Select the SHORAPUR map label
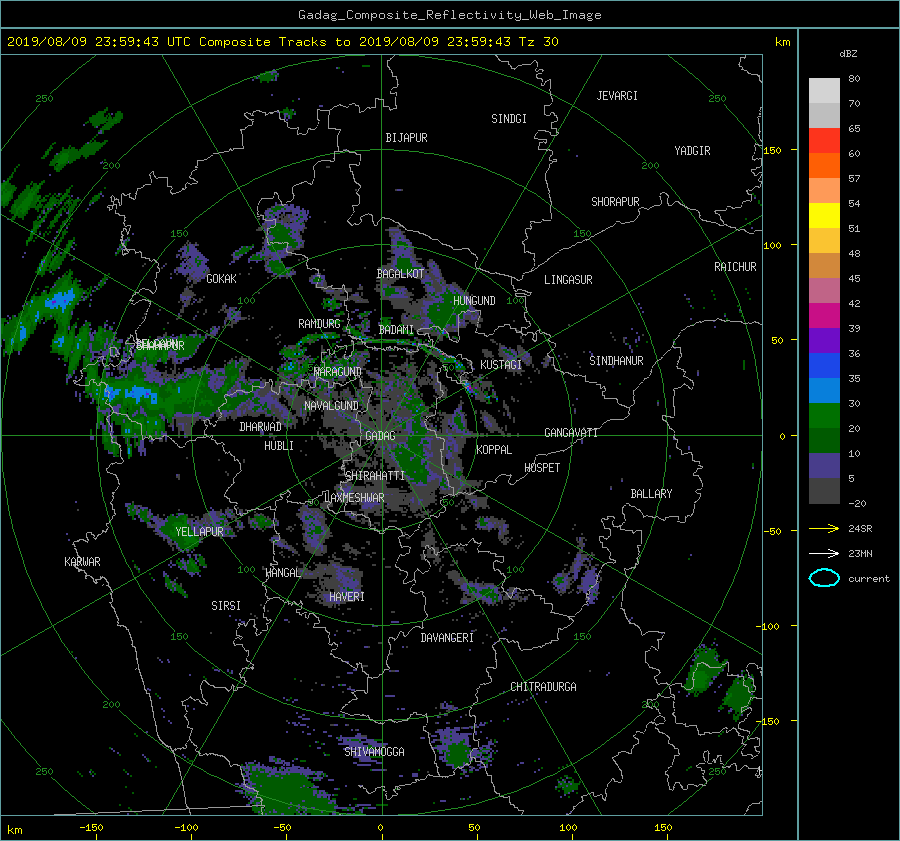 [615, 202]
